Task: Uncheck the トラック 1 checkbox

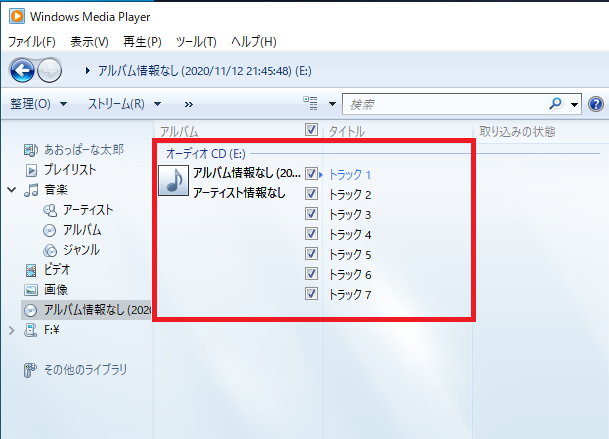Action: (311, 173)
